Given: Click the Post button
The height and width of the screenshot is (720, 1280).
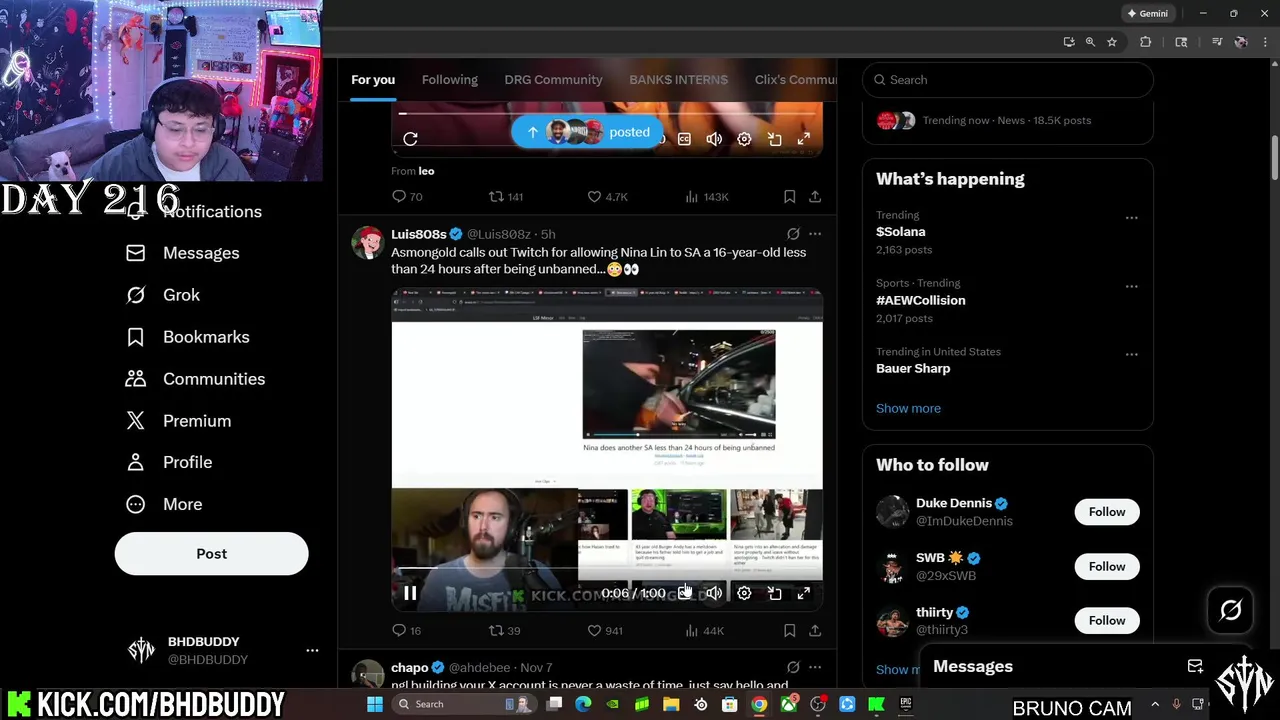Looking at the screenshot, I should pos(211,554).
